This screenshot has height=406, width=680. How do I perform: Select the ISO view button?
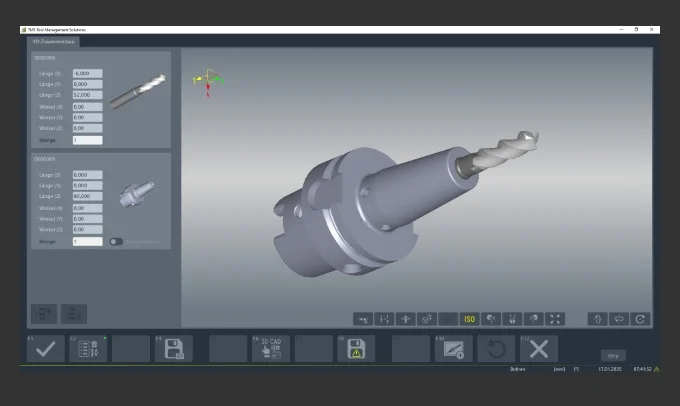coord(468,319)
